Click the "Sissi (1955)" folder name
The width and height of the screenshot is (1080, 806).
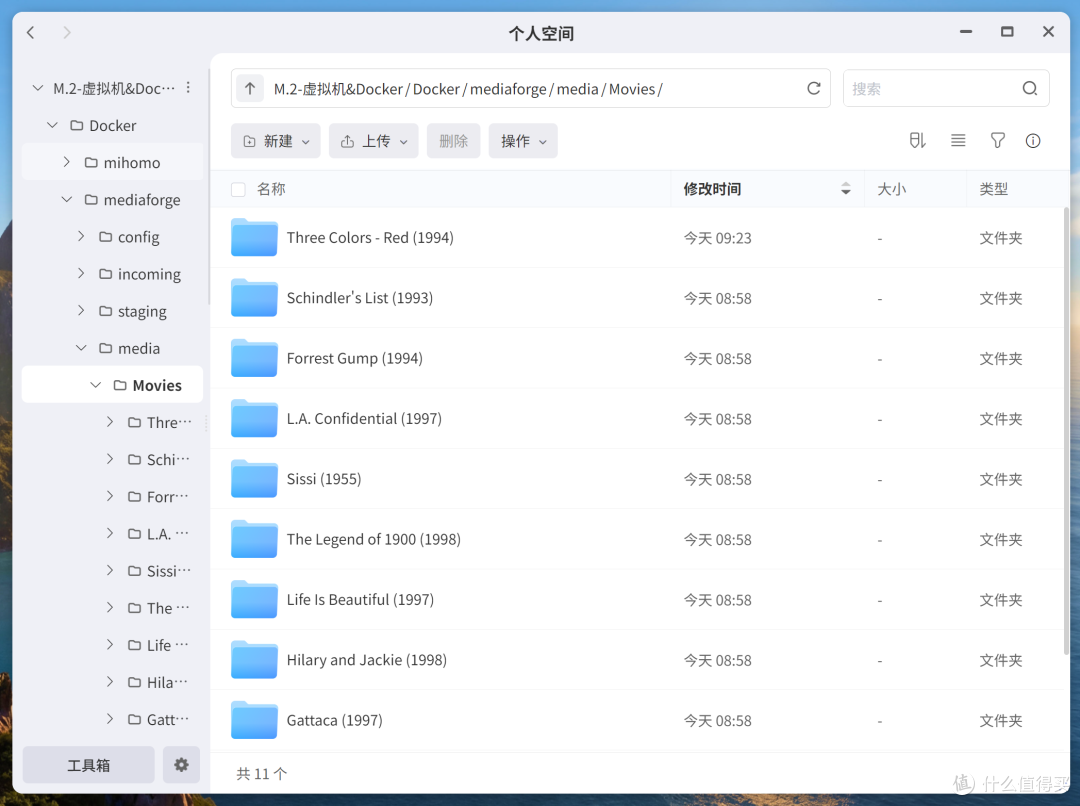coord(324,479)
